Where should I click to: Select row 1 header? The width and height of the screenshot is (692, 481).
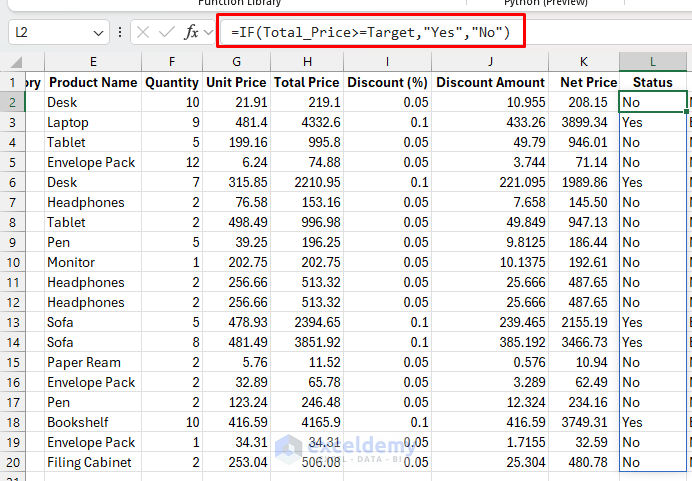coord(12,83)
